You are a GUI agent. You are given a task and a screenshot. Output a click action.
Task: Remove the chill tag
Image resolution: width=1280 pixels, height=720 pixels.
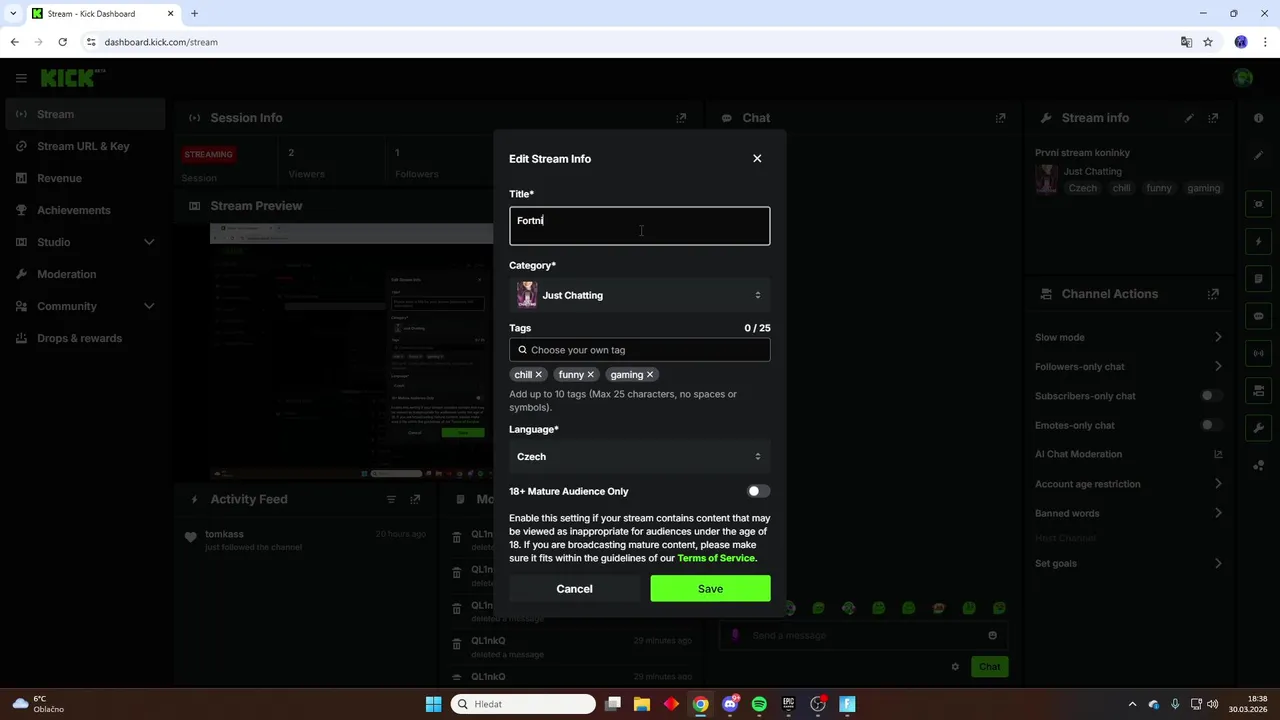pyautogui.click(x=538, y=375)
